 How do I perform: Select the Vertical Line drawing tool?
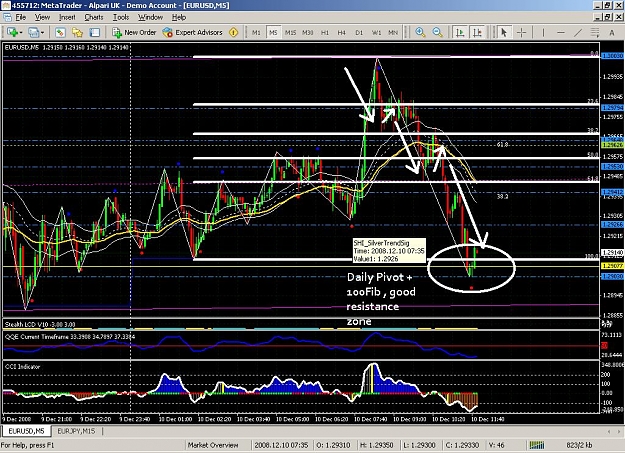point(543,32)
